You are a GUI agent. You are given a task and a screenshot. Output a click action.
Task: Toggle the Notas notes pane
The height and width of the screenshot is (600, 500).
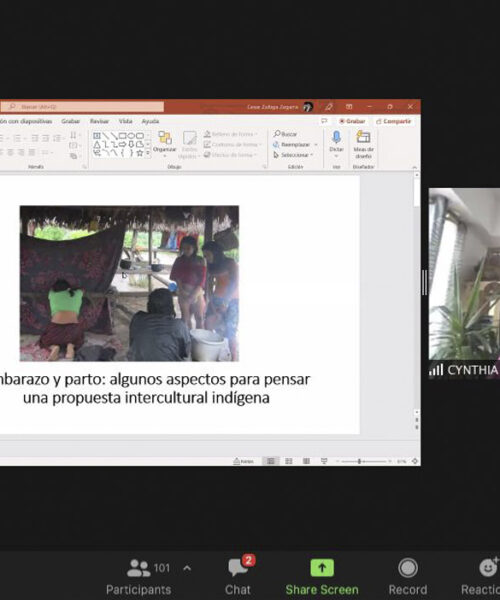[244, 461]
